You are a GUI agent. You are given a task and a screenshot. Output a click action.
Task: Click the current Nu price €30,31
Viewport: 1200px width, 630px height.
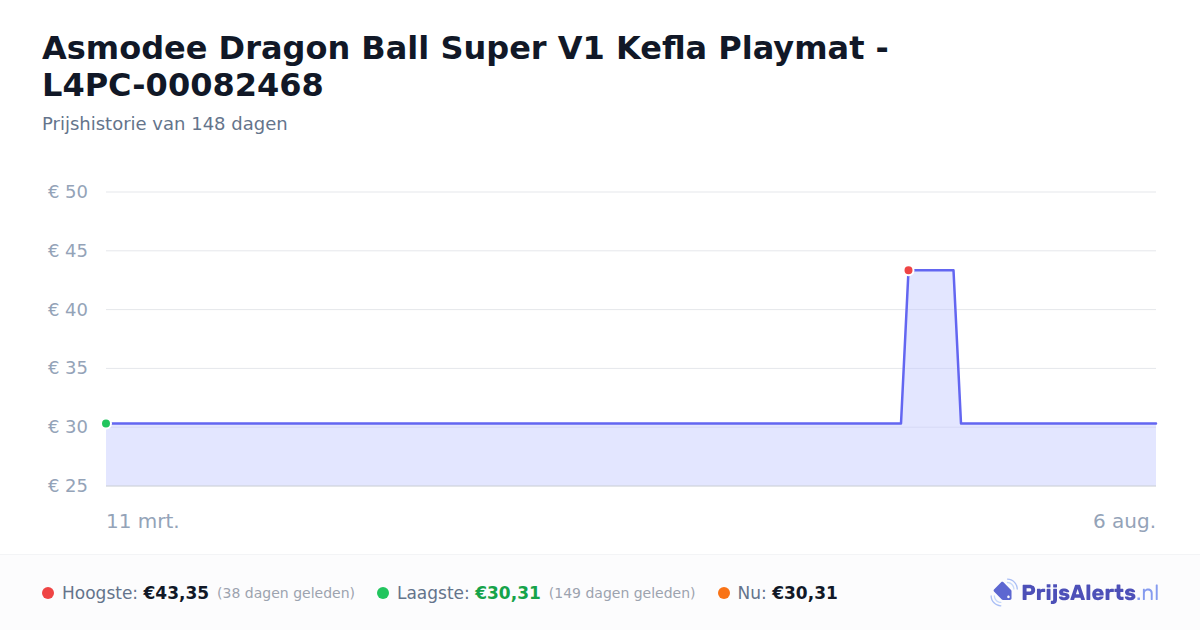804,593
